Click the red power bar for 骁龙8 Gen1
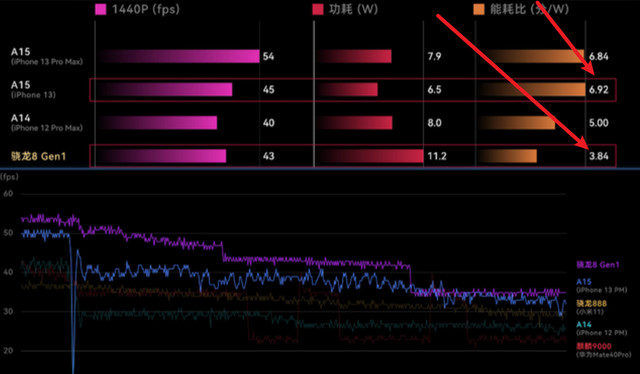Screen dimensions: 640x374 click(x=370, y=156)
